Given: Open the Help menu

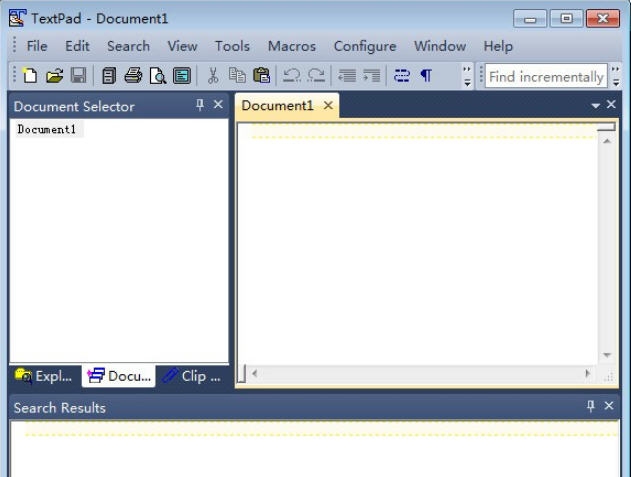Looking at the screenshot, I should [x=498, y=46].
